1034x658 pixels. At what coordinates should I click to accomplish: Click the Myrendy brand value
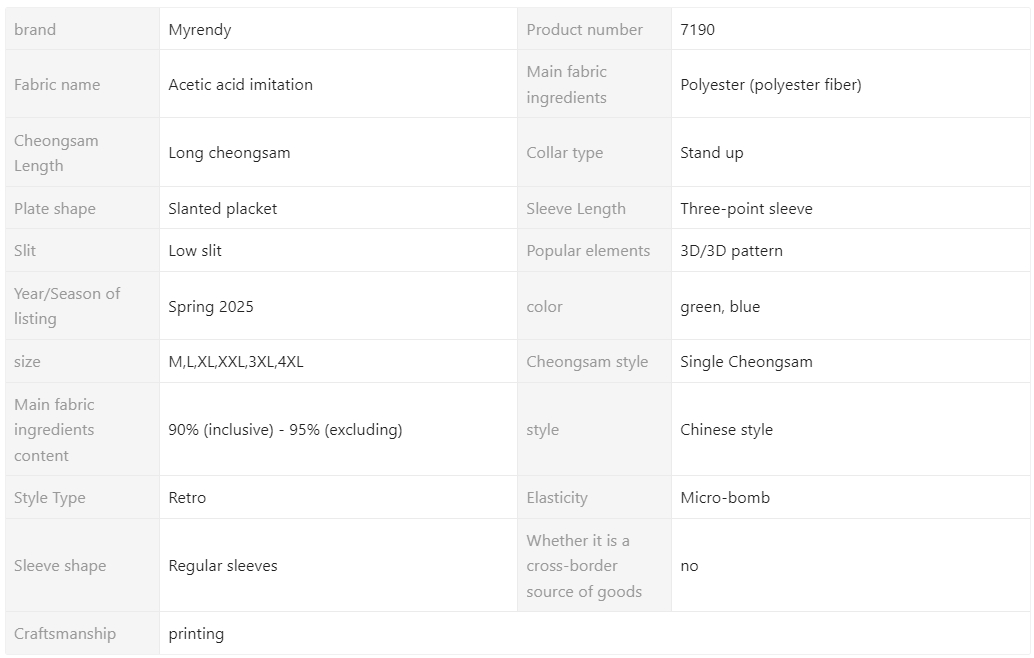200,30
